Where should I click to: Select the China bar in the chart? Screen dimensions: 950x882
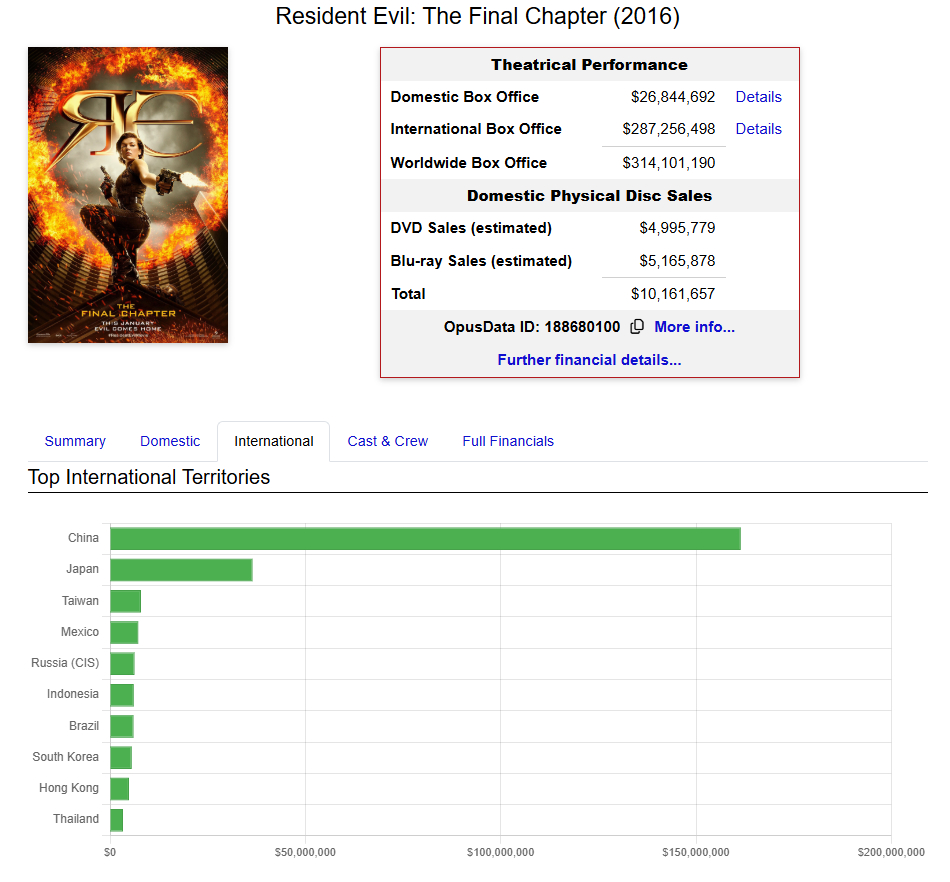coord(425,539)
